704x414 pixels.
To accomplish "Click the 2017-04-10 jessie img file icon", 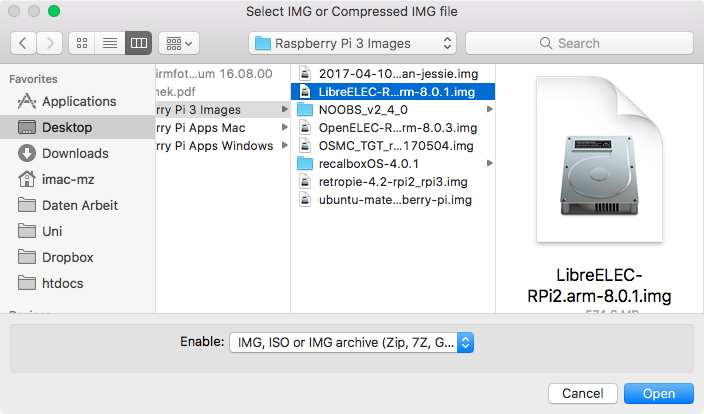I will pos(305,74).
